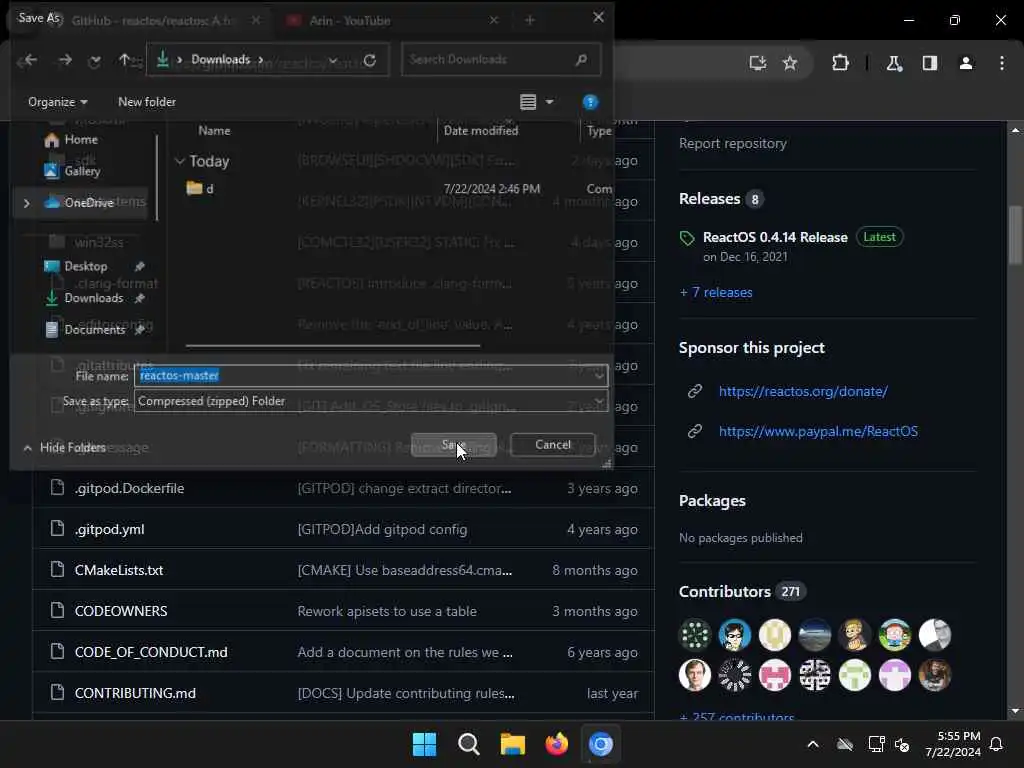The width and height of the screenshot is (1024, 768).
Task: Sort by Name column header
Action: tap(214, 131)
